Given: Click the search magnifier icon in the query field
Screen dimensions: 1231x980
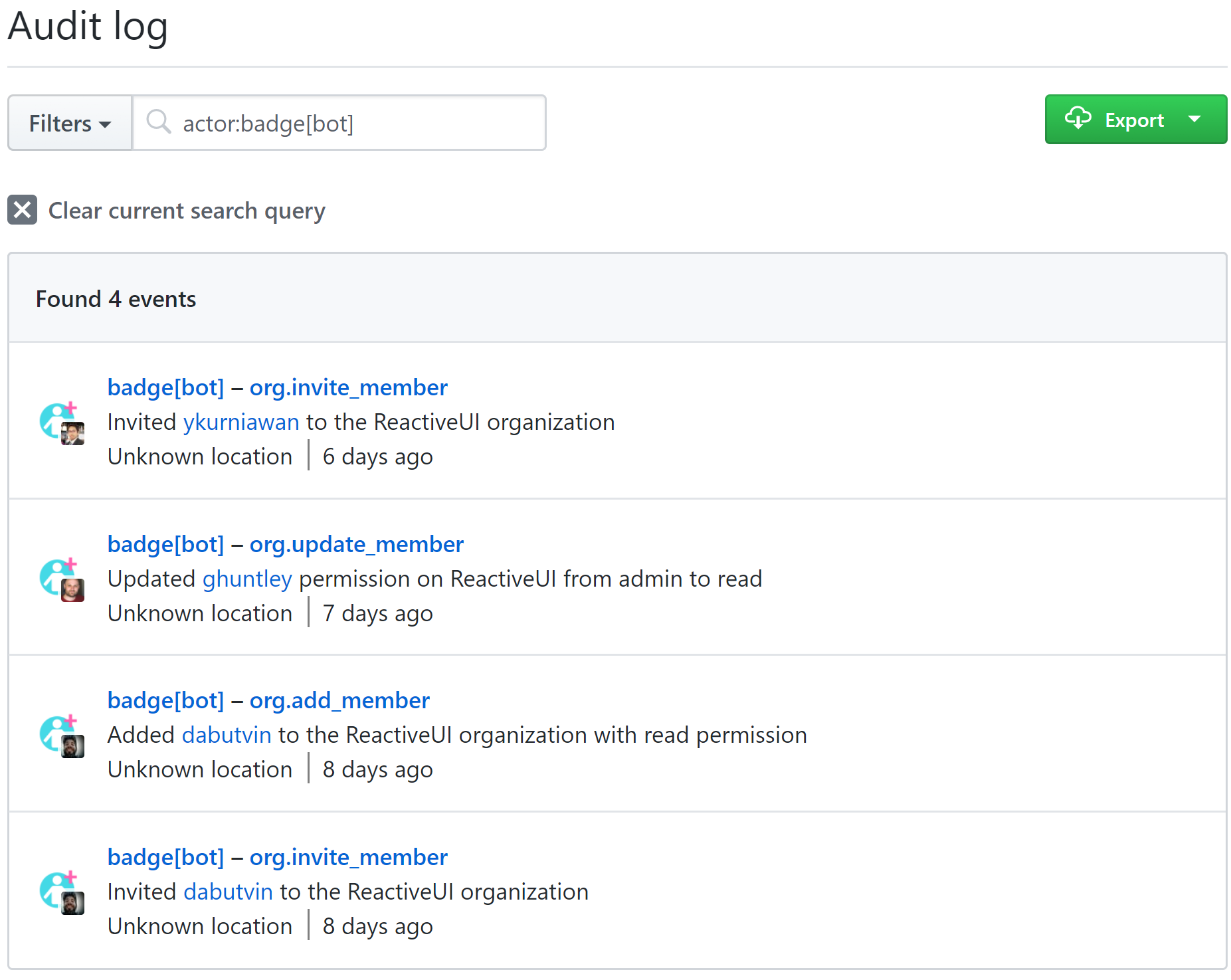Looking at the screenshot, I should (159, 122).
